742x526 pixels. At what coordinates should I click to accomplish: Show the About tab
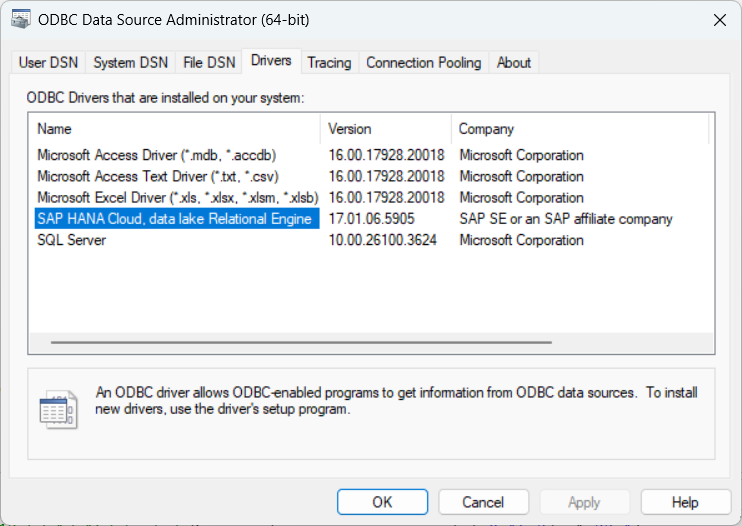click(513, 62)
